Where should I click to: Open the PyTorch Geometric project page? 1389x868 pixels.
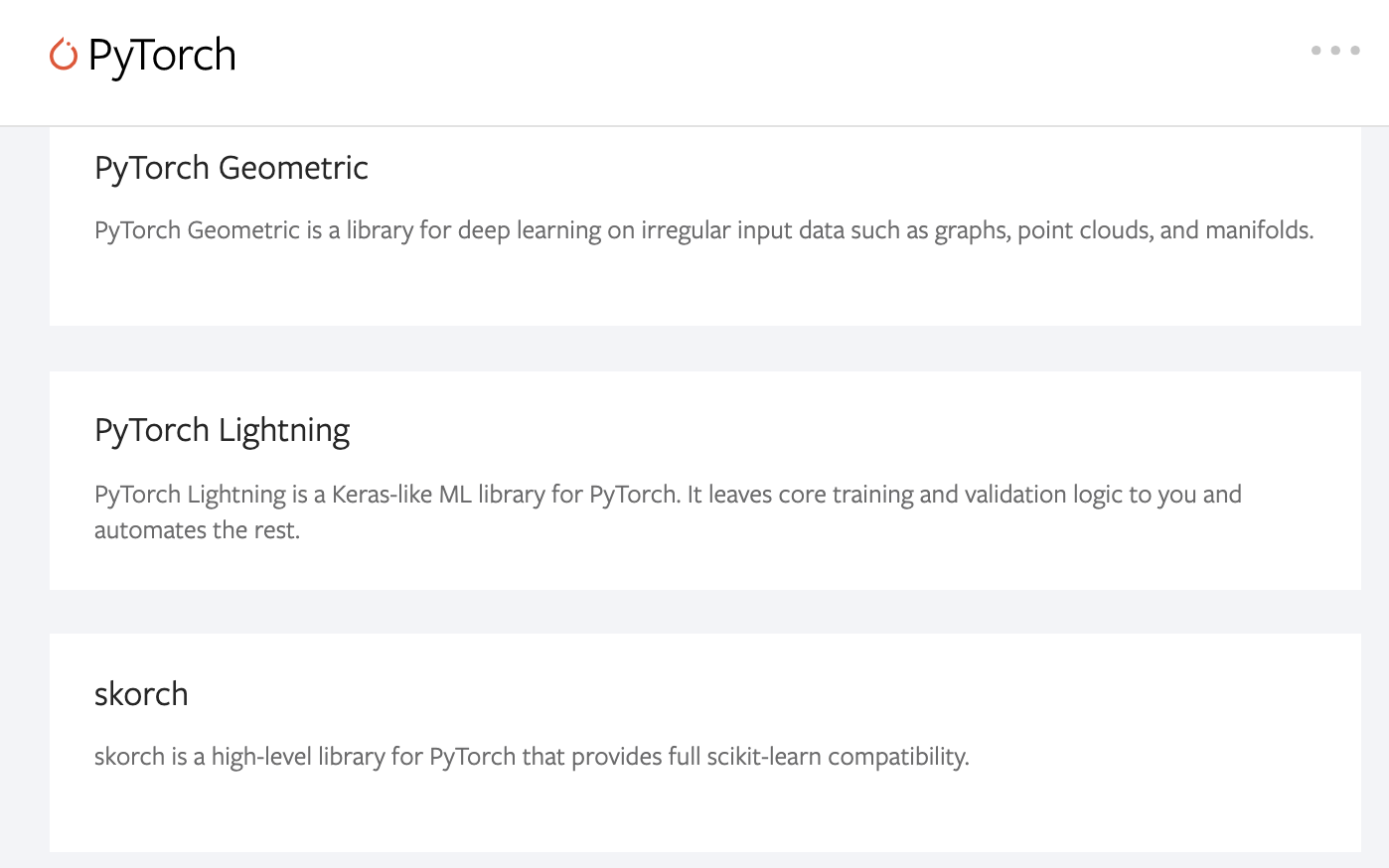[231, 168]
